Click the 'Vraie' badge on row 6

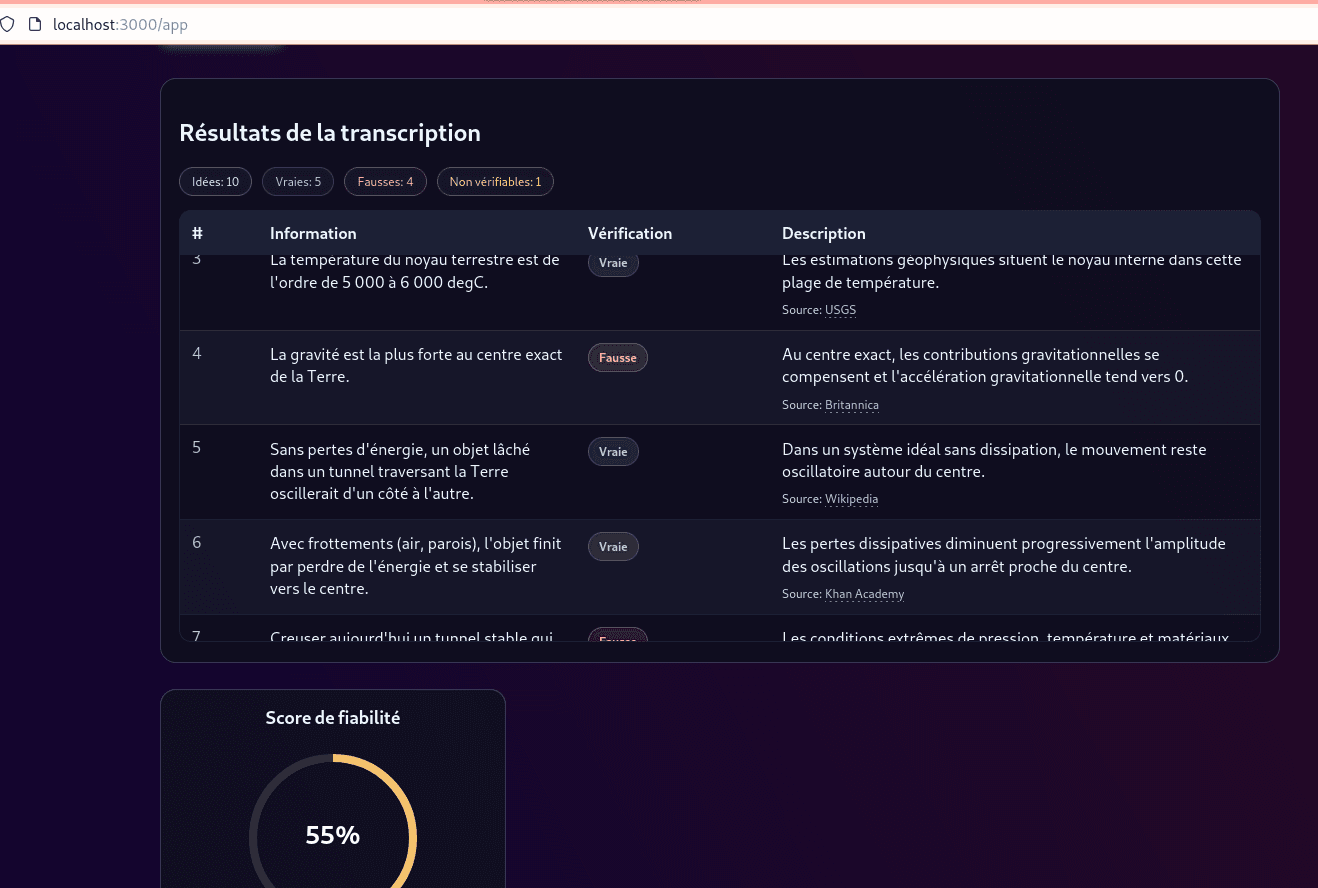613,546
